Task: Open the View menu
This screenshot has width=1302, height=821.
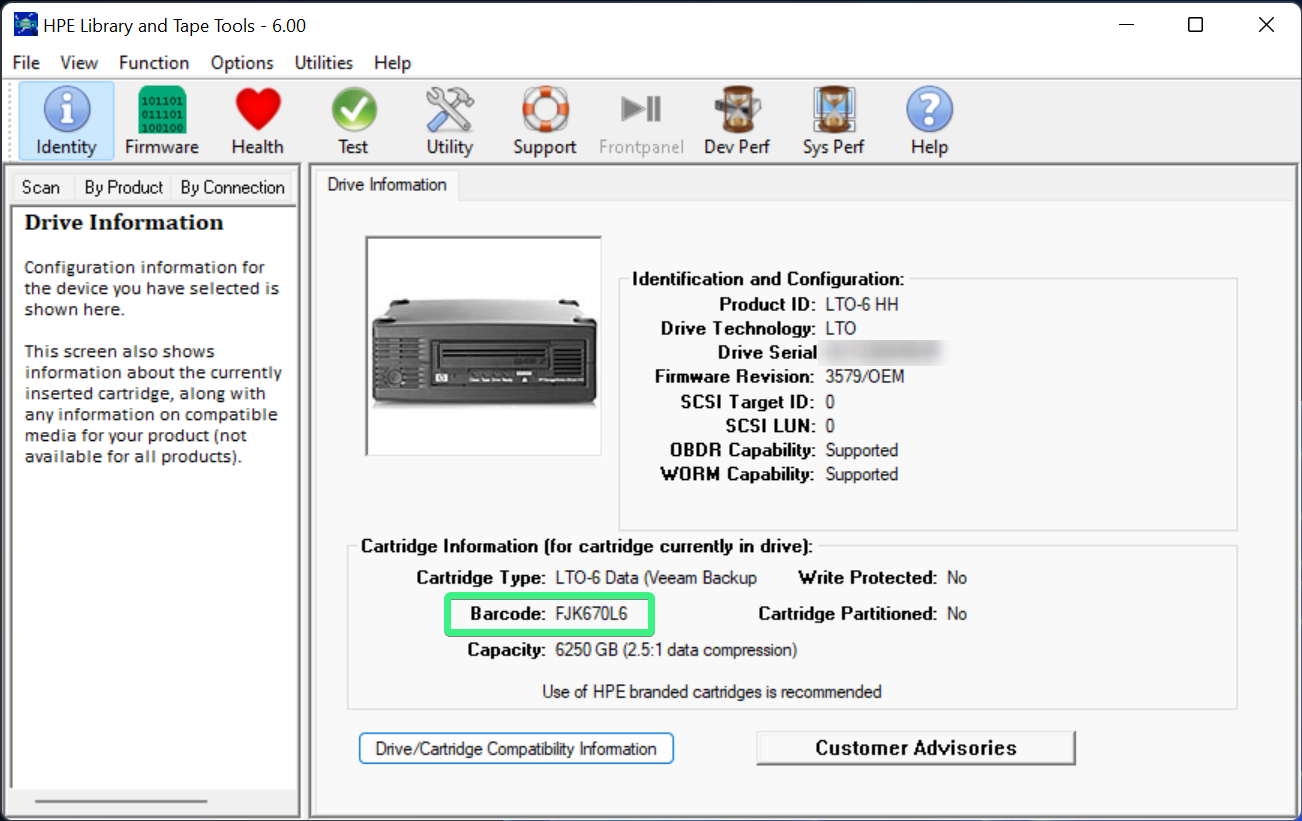Action: 79,62
